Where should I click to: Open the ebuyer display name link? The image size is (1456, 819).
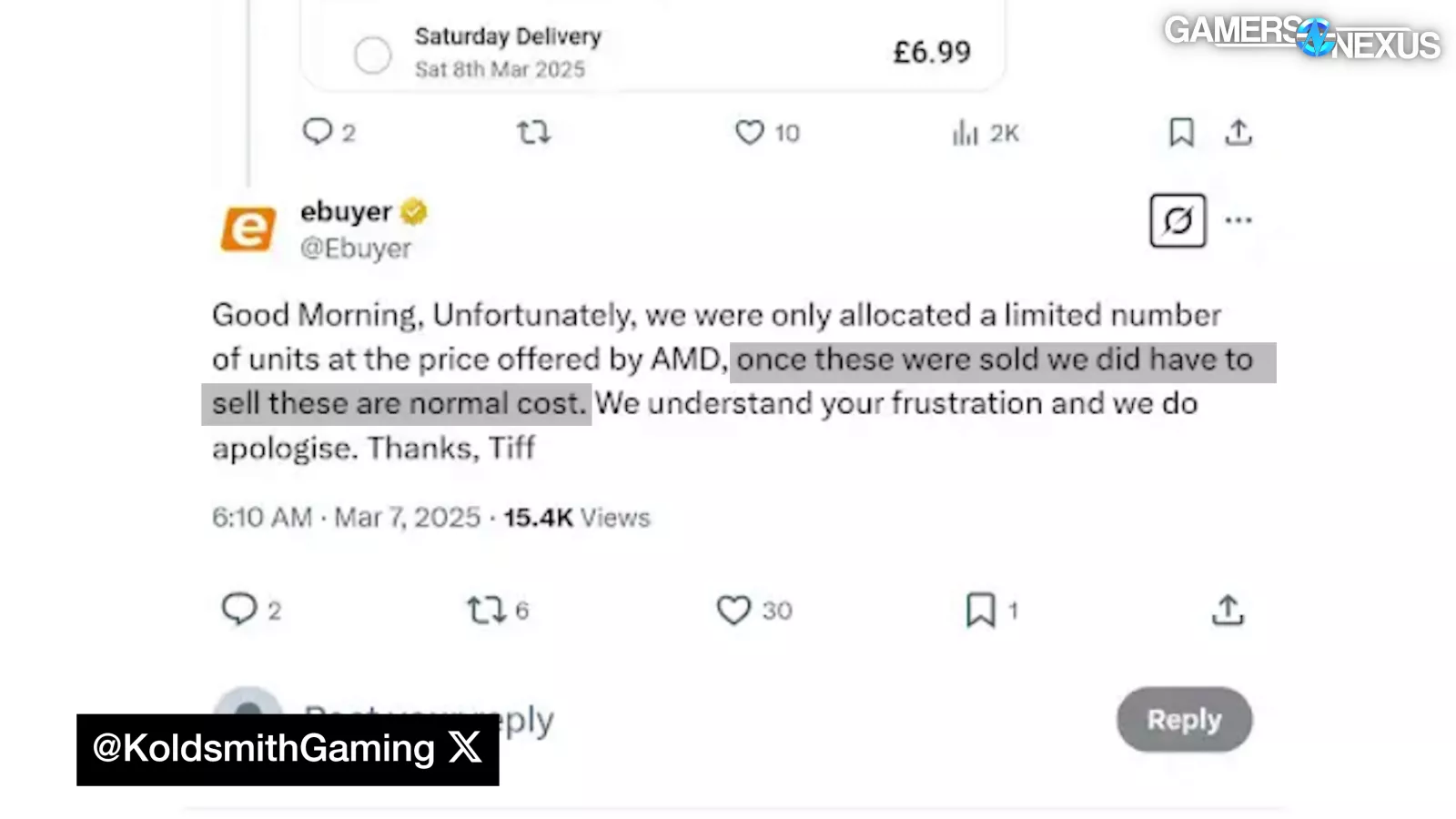[346, 211]
